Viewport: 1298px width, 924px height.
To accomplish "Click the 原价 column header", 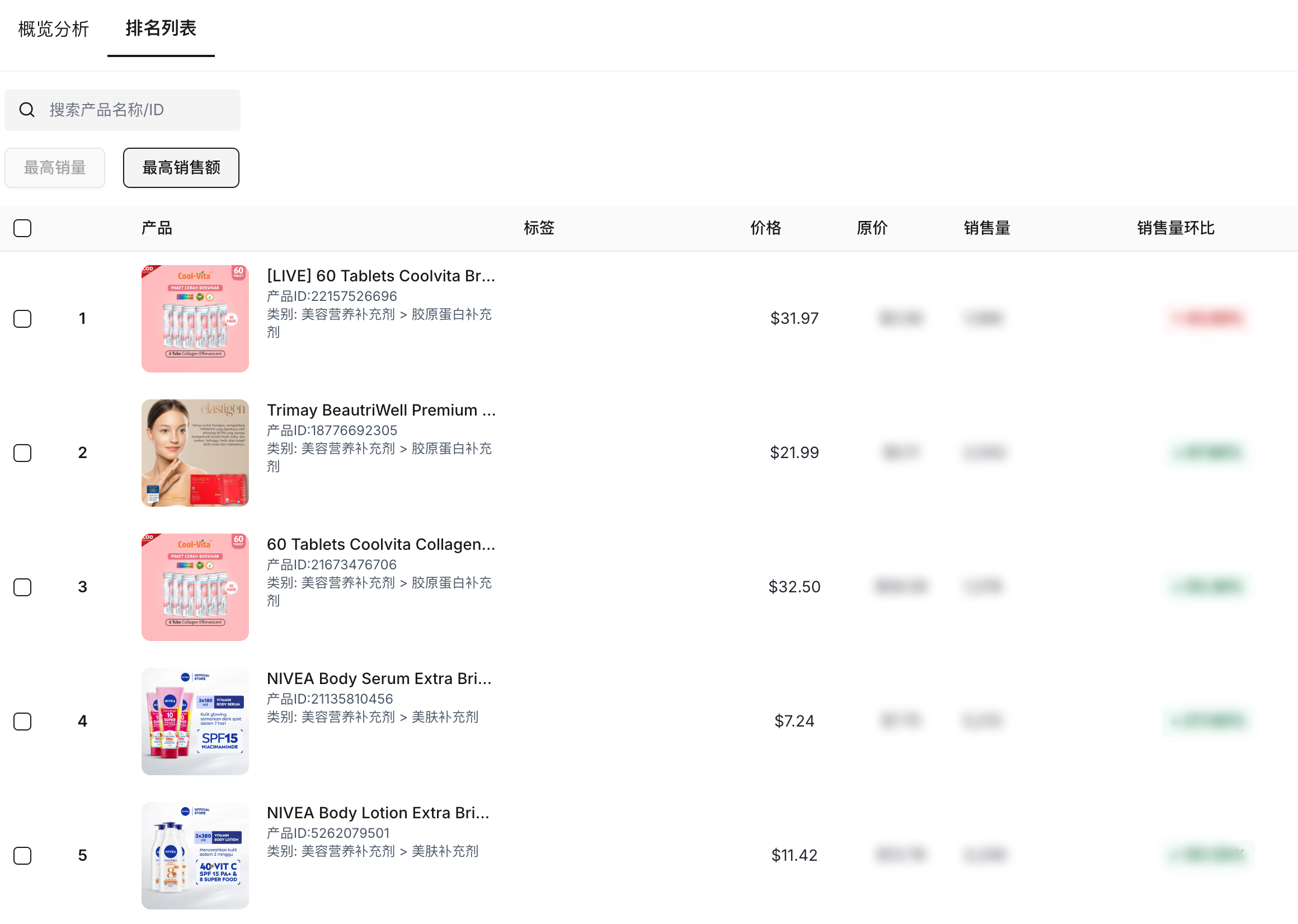I will [872, 228].
